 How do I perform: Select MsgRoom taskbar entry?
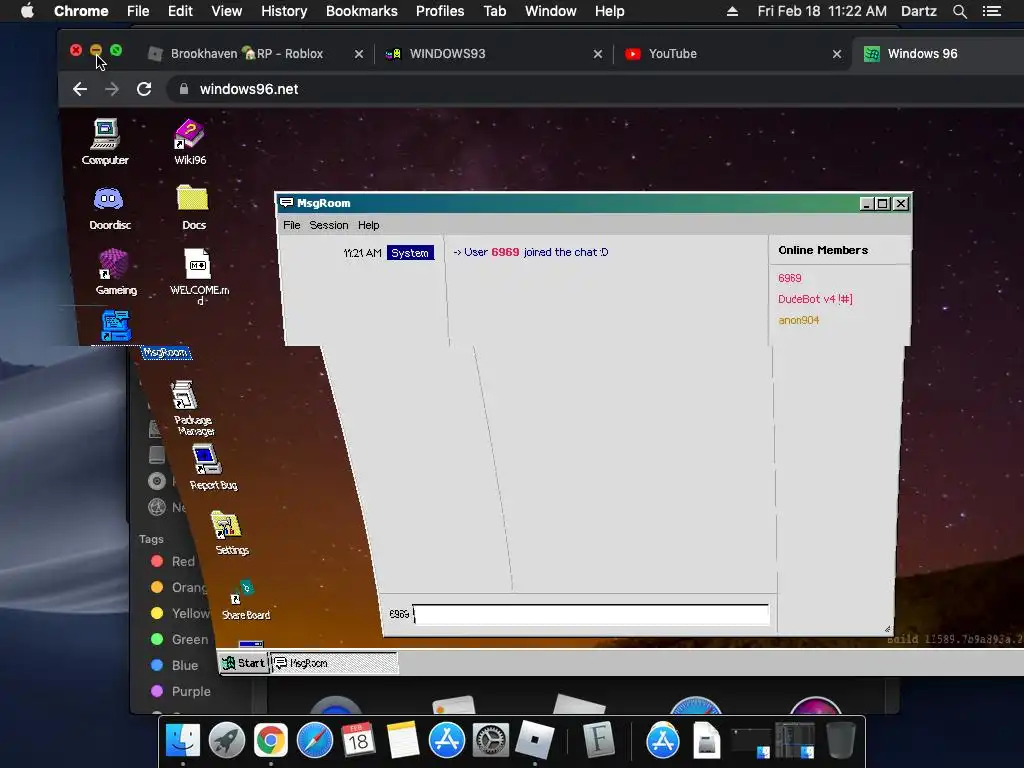[x=334, y=663]
